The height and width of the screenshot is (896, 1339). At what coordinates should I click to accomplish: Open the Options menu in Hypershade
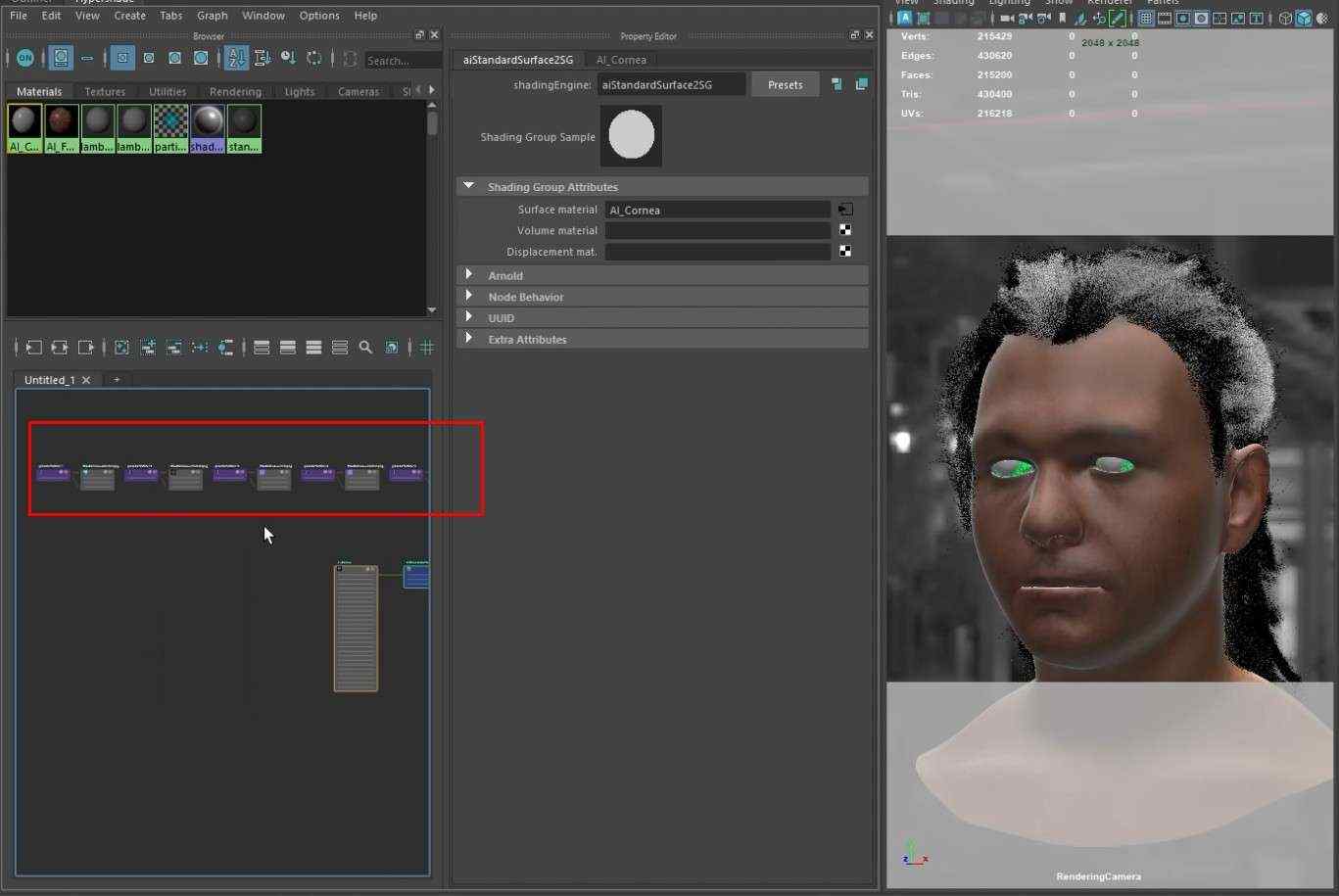(x=319, y=16)
